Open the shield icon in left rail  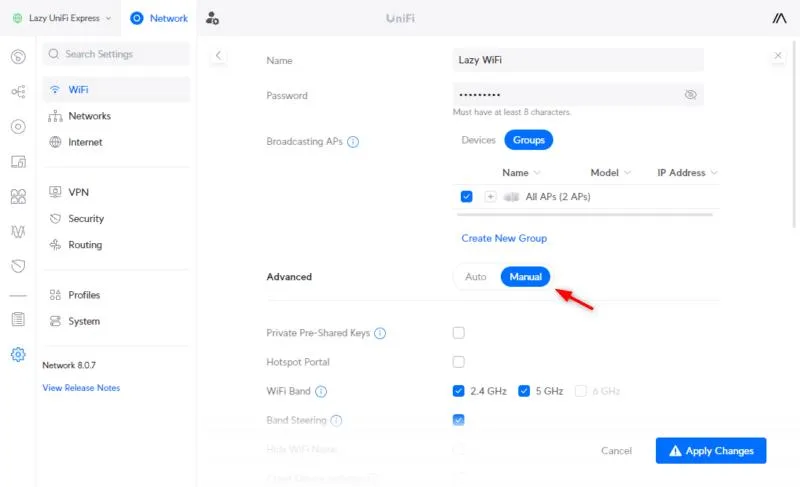tap(18, 266)
